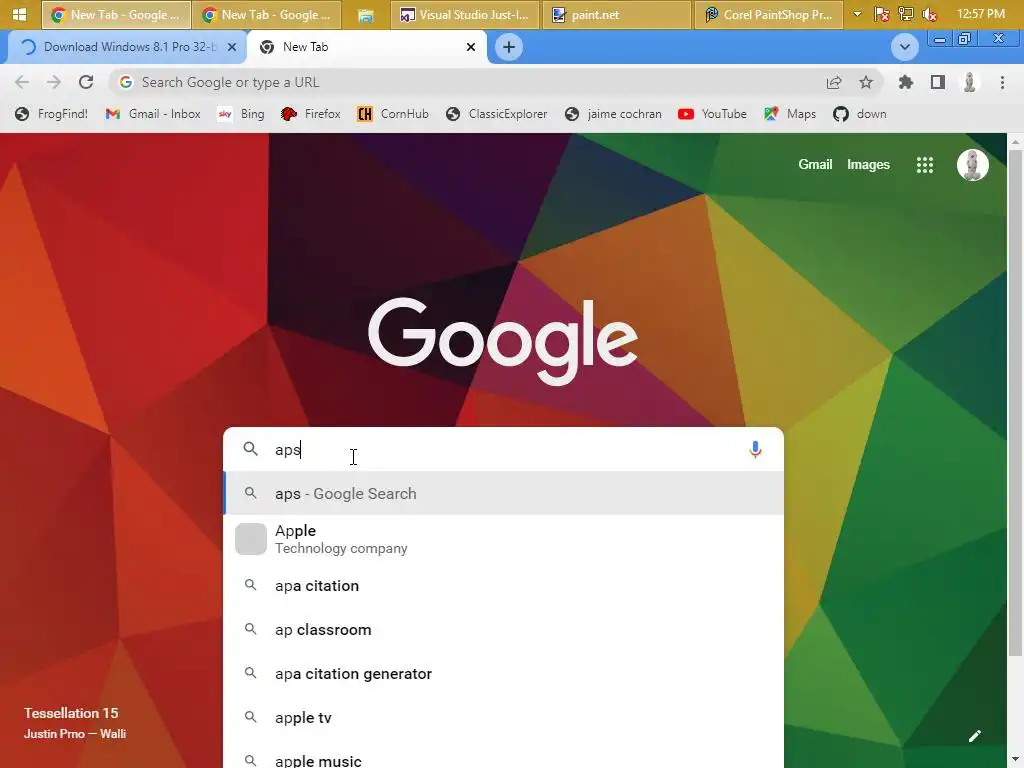Go back with the back arrow
Screen dimensions: 1024x768
coord(22,82)
